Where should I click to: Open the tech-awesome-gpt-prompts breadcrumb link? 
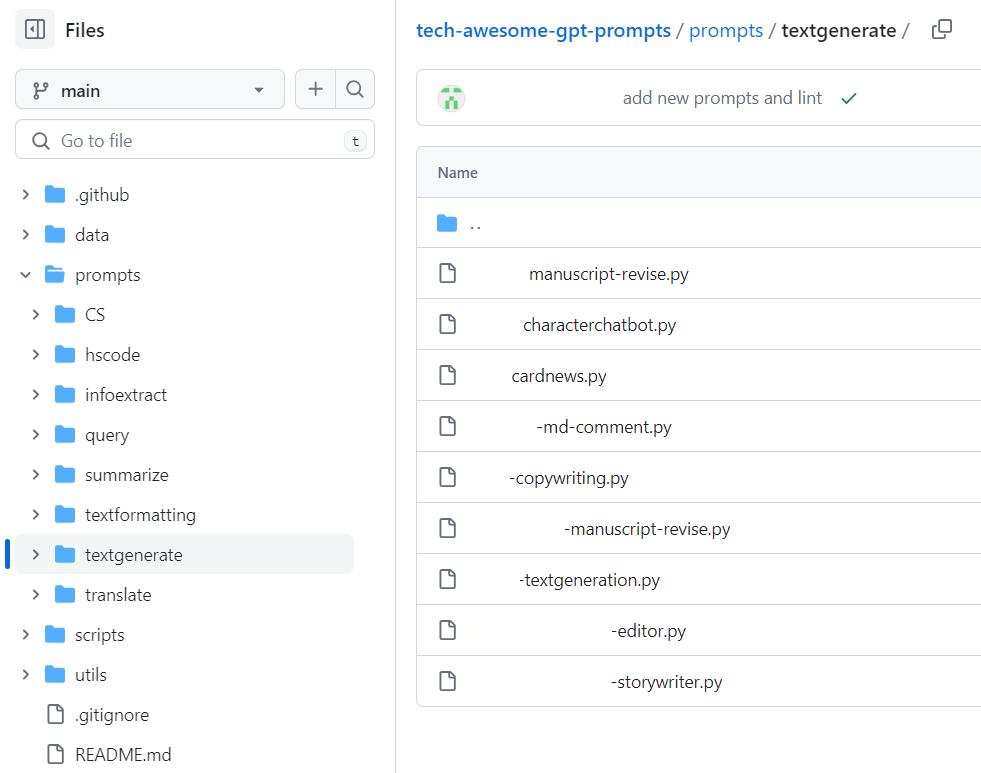543,31
